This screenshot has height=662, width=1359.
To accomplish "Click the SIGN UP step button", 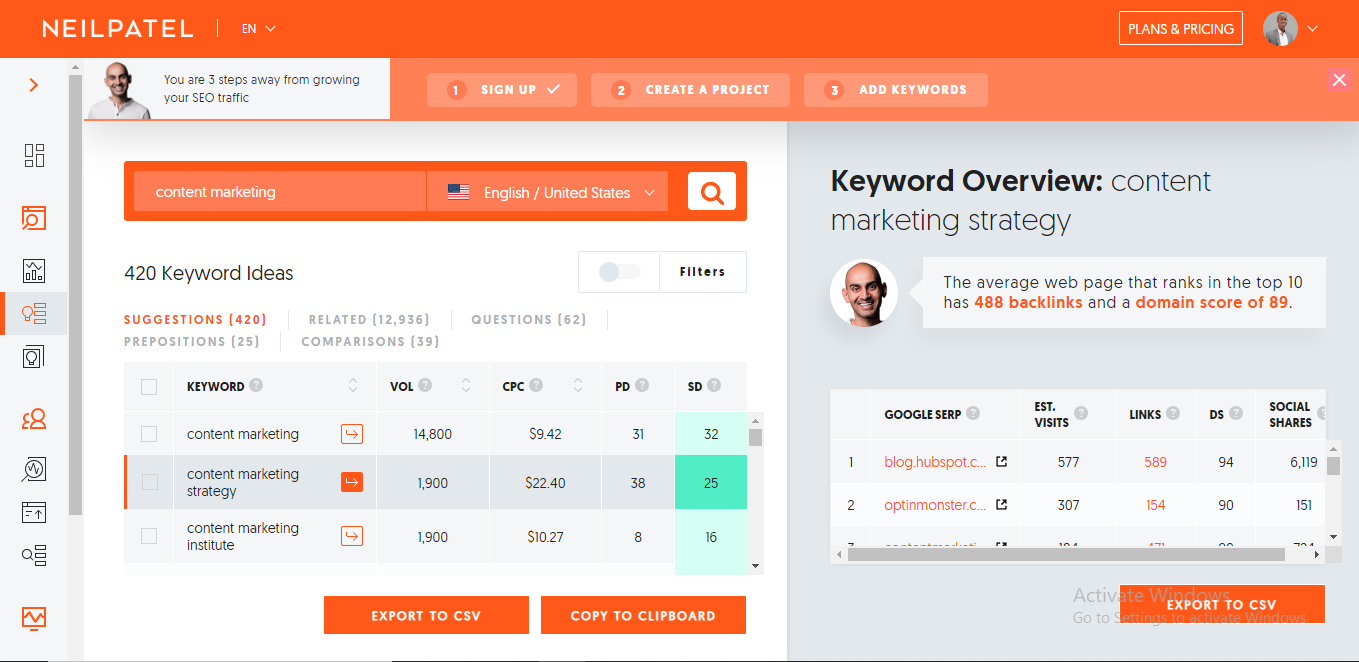I will tap(503, 90).
